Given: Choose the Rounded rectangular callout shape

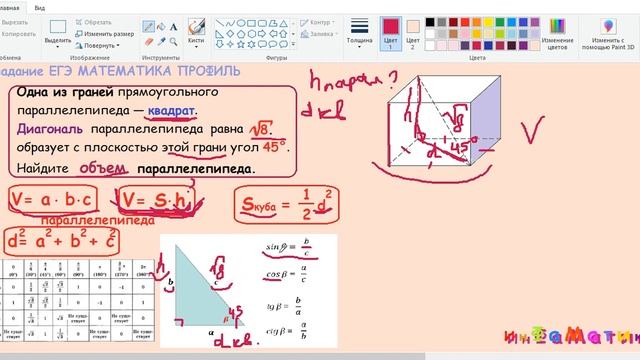Looking at the screenshot, I should [x=262, y=44].
